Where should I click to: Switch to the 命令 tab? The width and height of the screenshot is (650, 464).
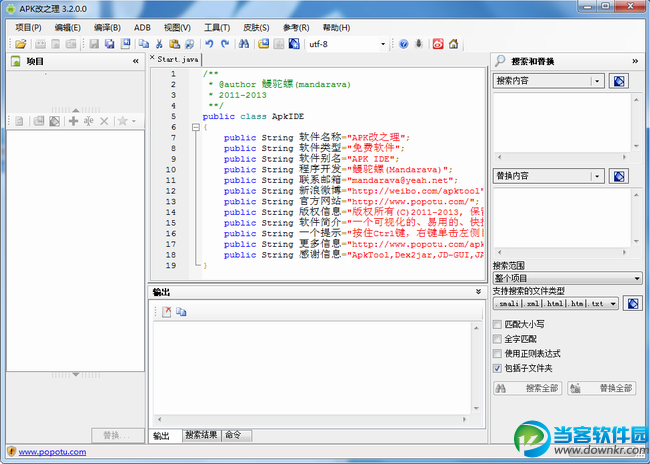237,435
